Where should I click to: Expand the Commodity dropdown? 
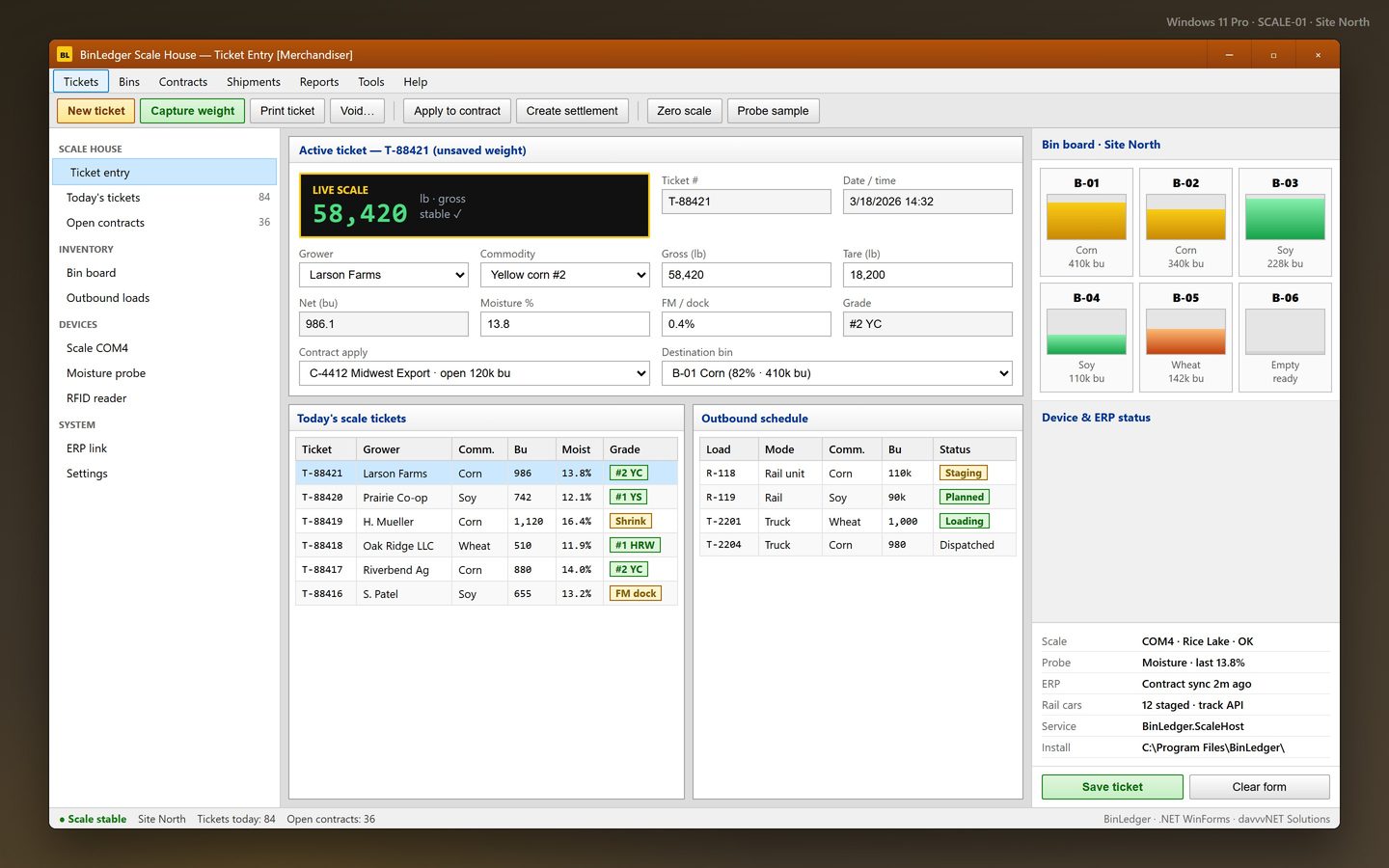565,275
